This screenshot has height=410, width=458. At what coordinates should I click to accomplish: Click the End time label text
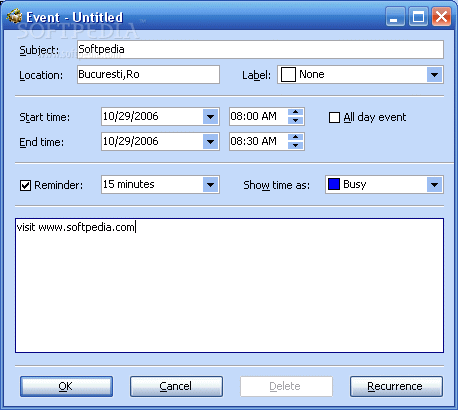pyautogui.click(x=41, y=142)
